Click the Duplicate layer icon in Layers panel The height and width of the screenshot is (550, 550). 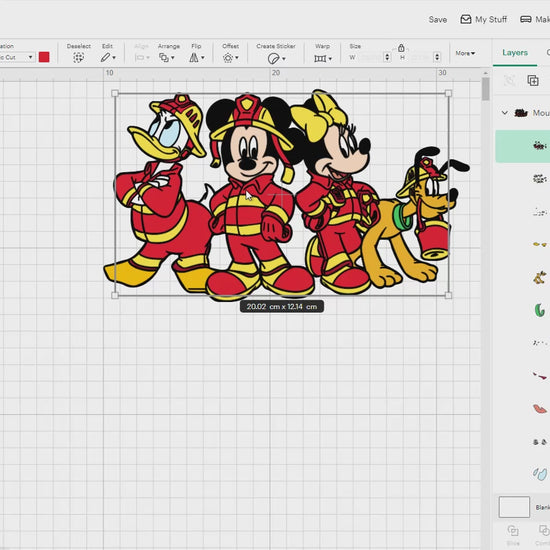(x=533, y=80)
